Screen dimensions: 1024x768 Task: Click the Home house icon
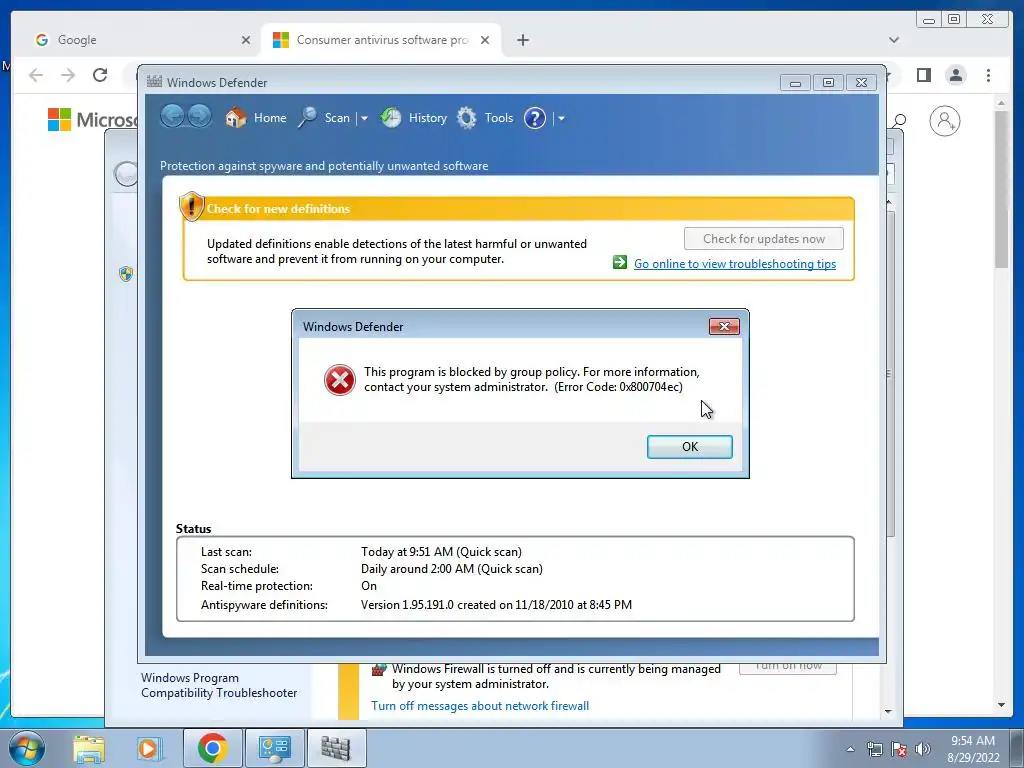click(x=236, y=118)
